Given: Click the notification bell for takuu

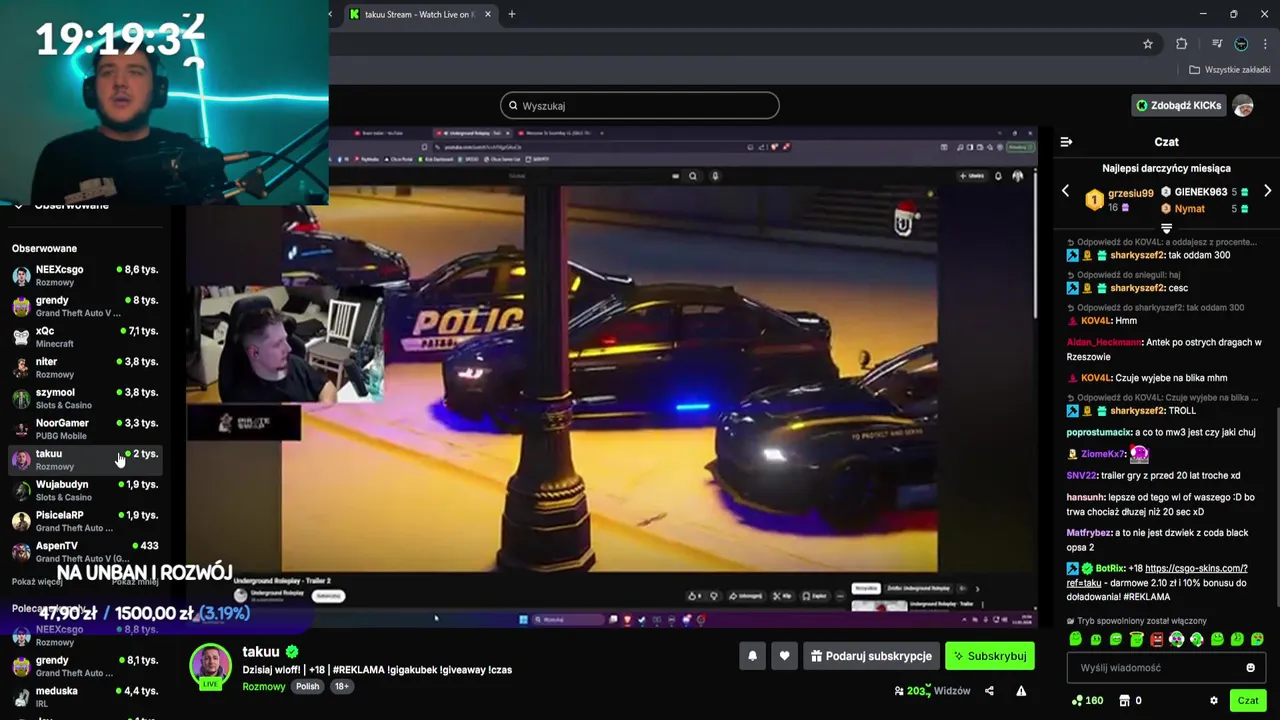Looking at the screenshot, I should coord(752,656).
